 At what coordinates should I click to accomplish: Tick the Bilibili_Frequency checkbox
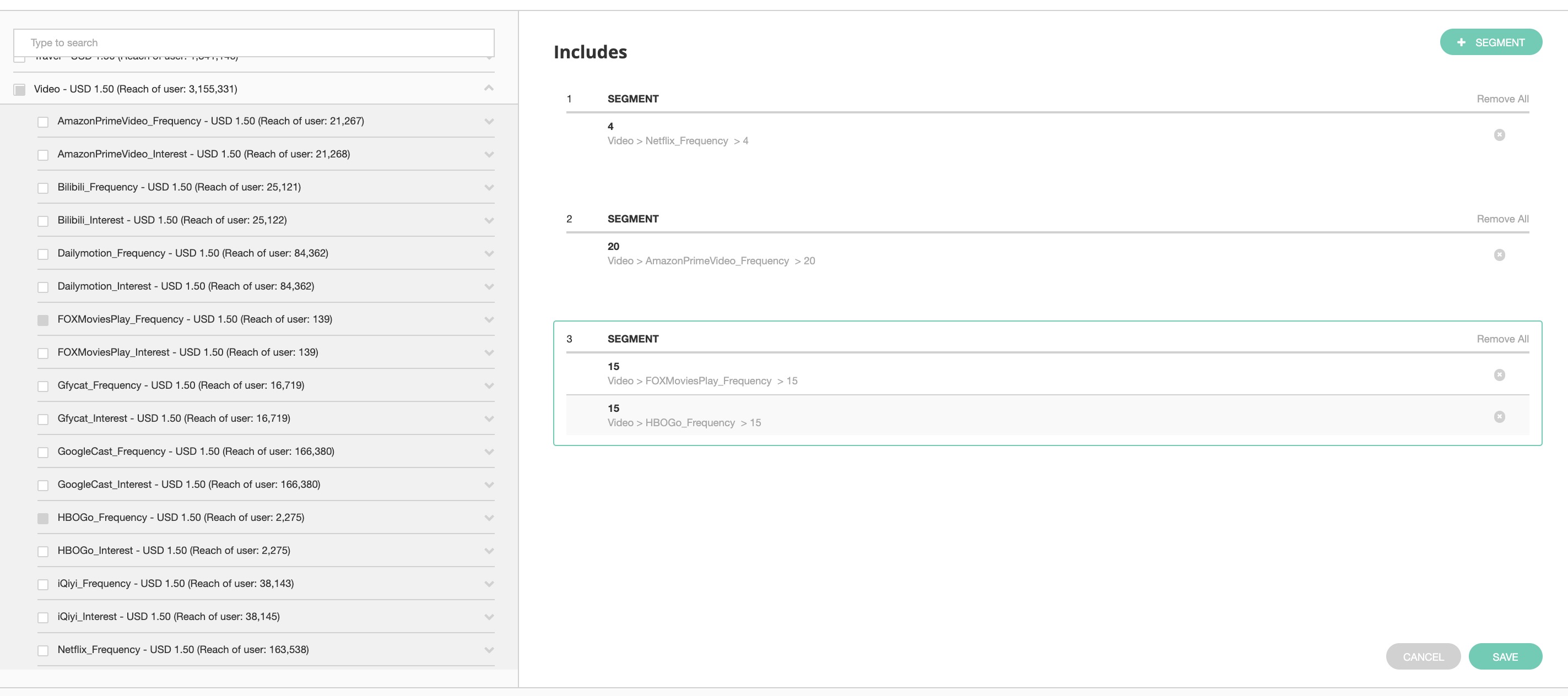(x=43, y=188)
